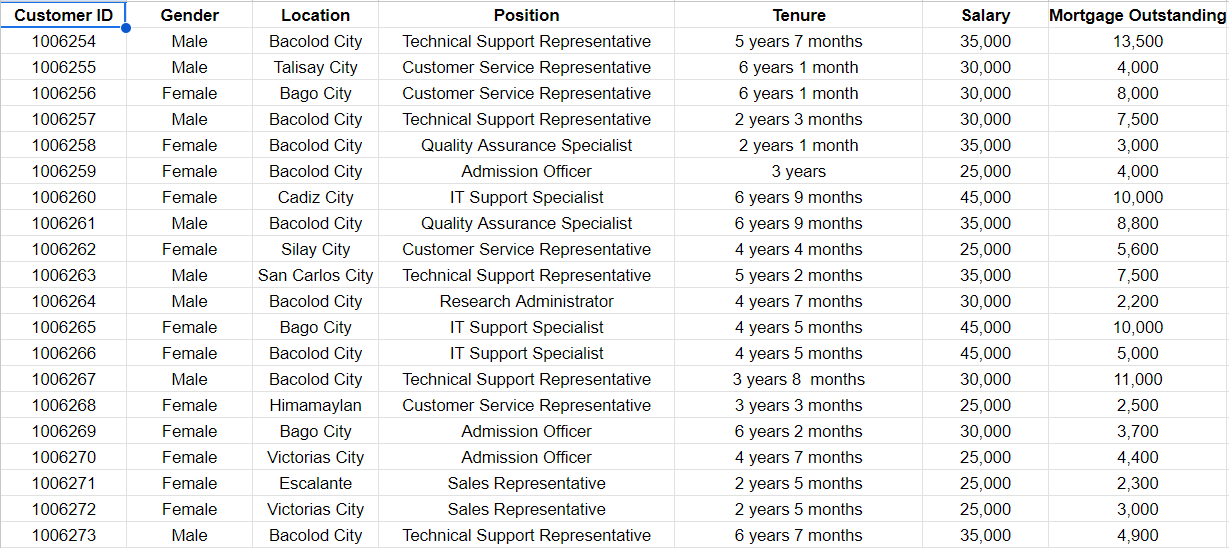The image size is (1229, 548).
Task: Select the Customer ID header cell
Action: click(x=63, y=15)
